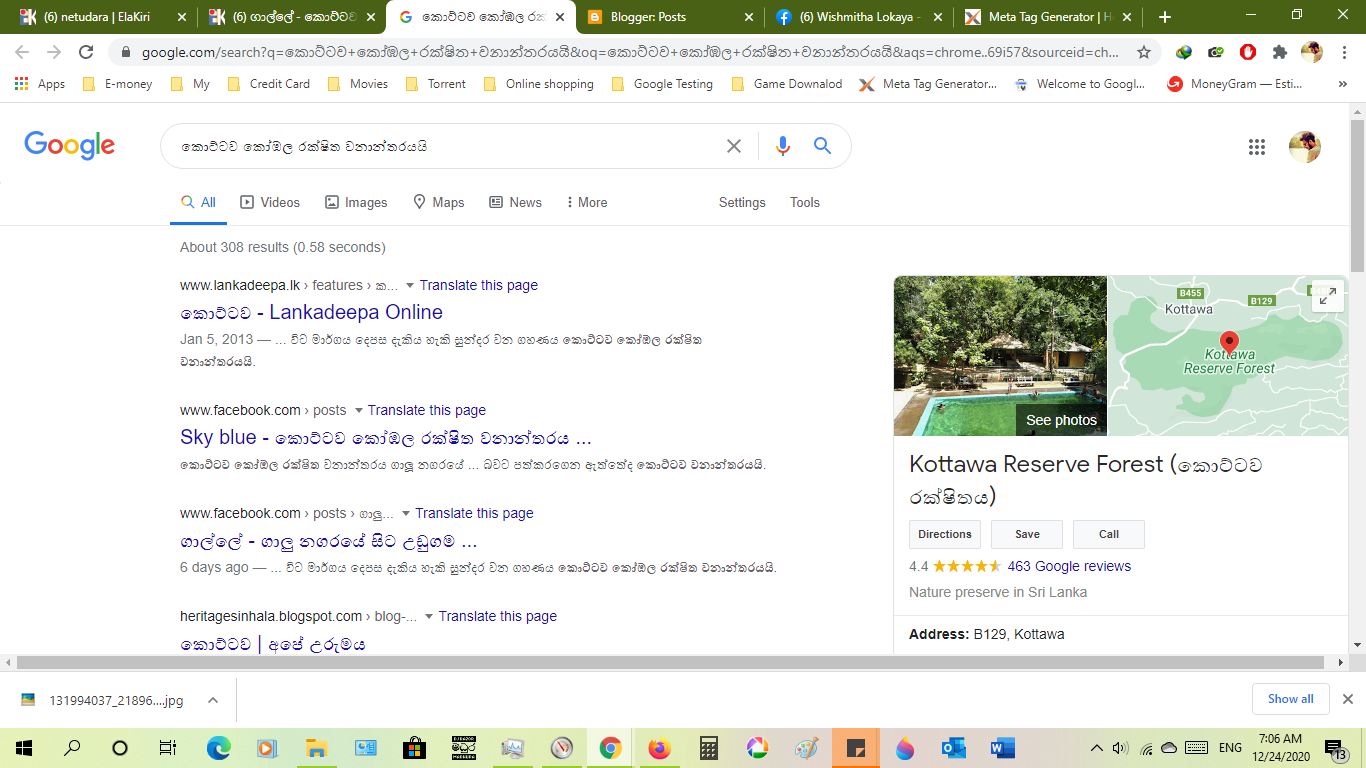Clear the Google search box
Viewport: 1366px width, 768px height.
tap(734, 146)
